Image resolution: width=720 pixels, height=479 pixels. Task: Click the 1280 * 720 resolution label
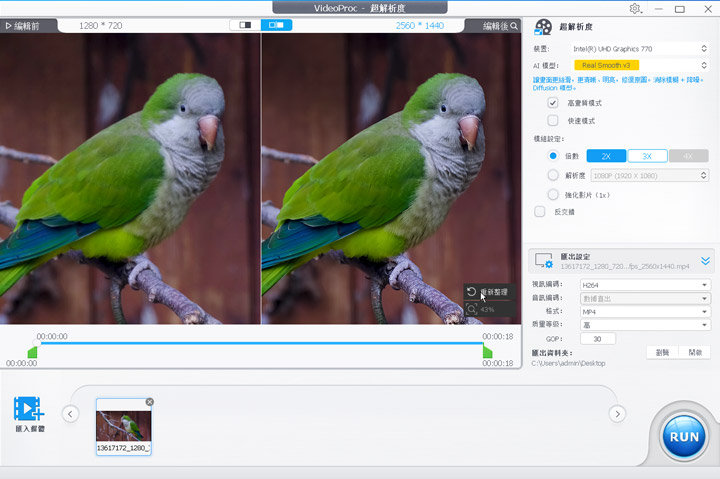pyautogui.click(x=101, y=26)
